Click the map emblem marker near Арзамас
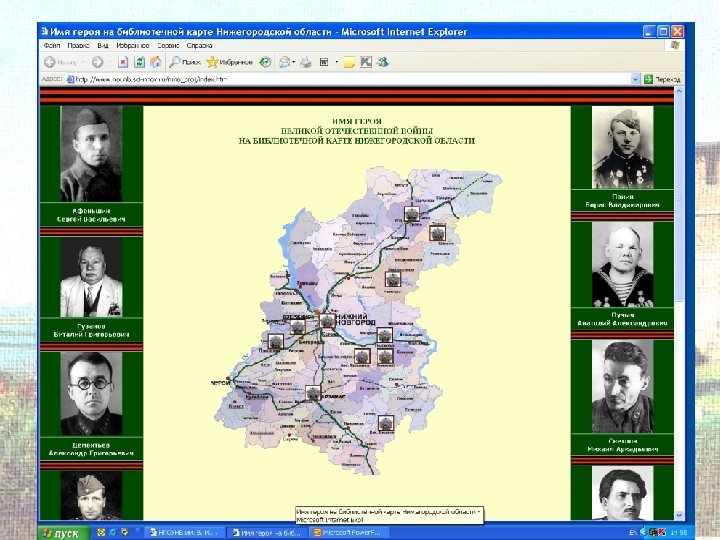The width and height of the screenshot is (720, 540). pos(313,393)
